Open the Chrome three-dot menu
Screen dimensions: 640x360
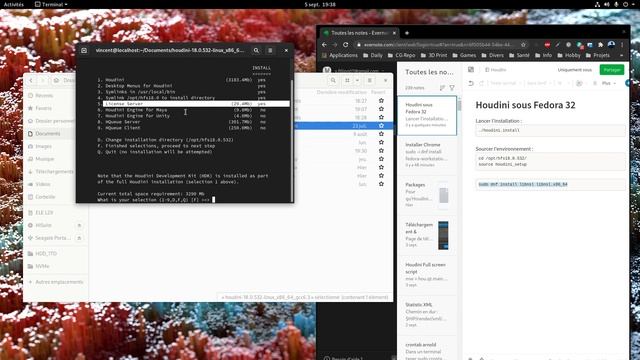click(x=622, y=44)
